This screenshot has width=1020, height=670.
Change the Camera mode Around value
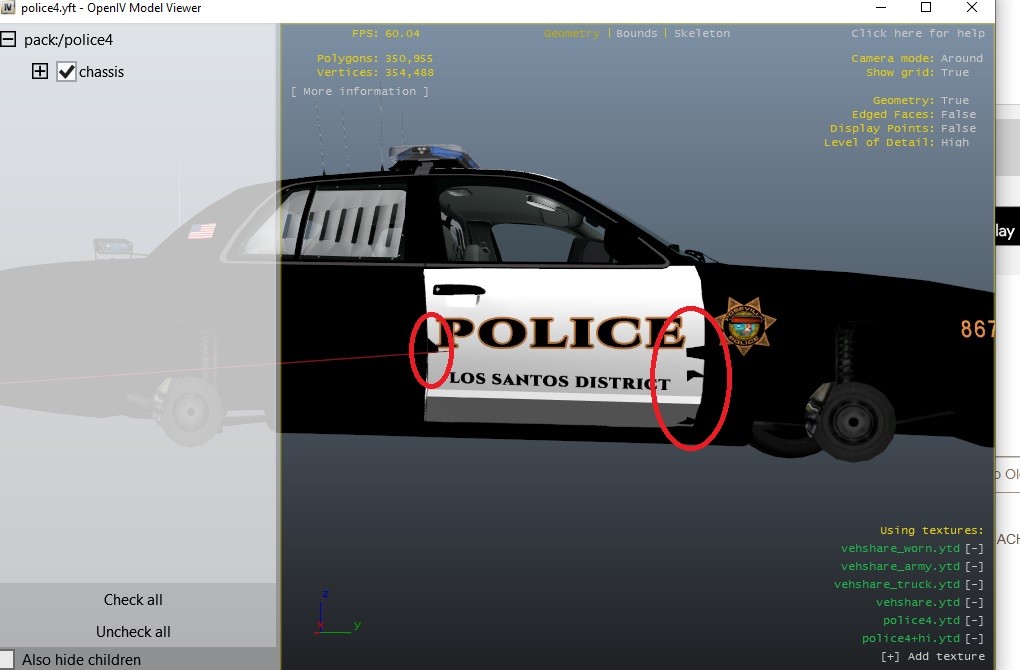961,59
